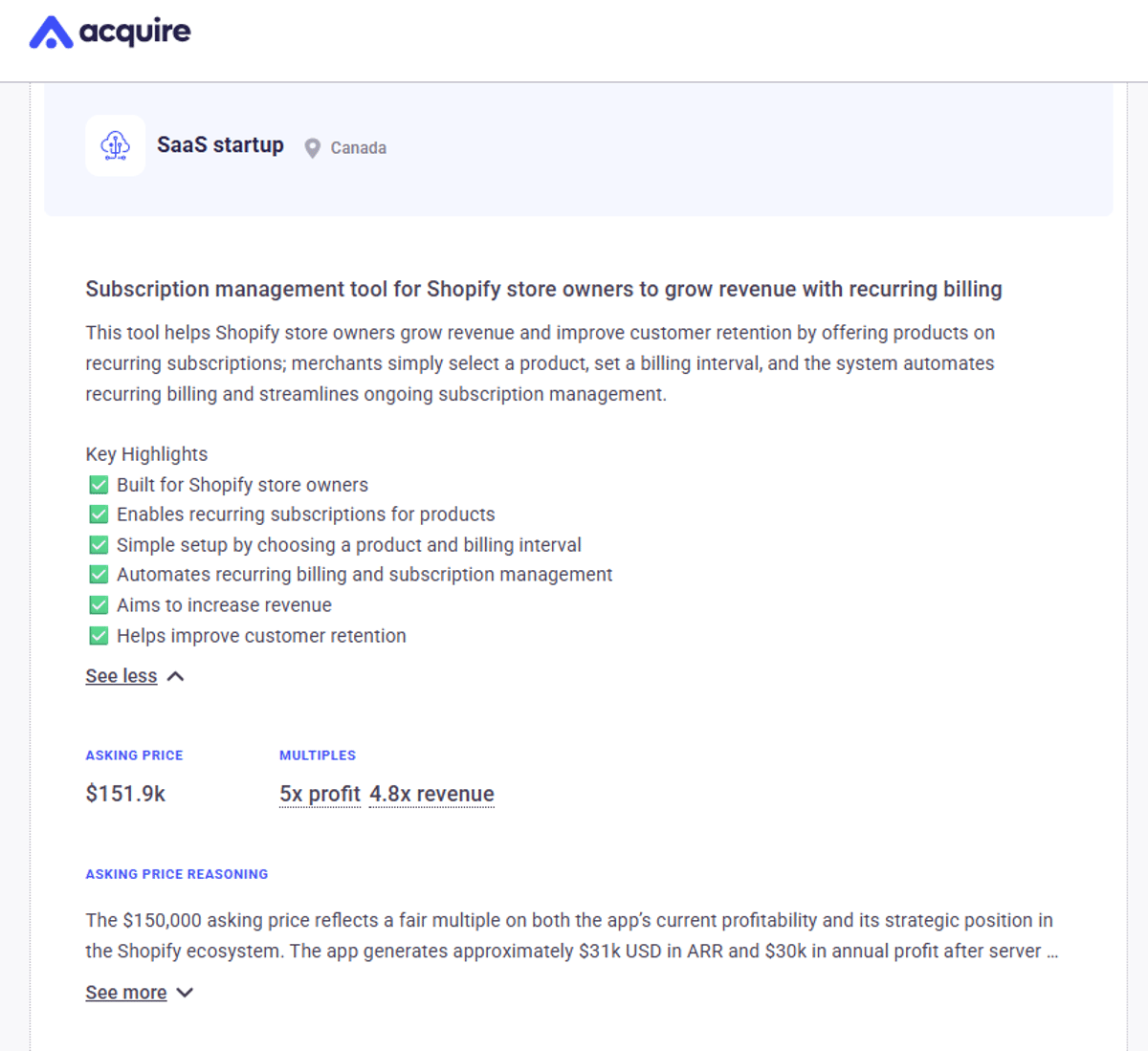Toggle the checkbox for "Simple setup by choosing a product"
Image resolution: width=1148 pixels, height=1051 pixels.
99,544
